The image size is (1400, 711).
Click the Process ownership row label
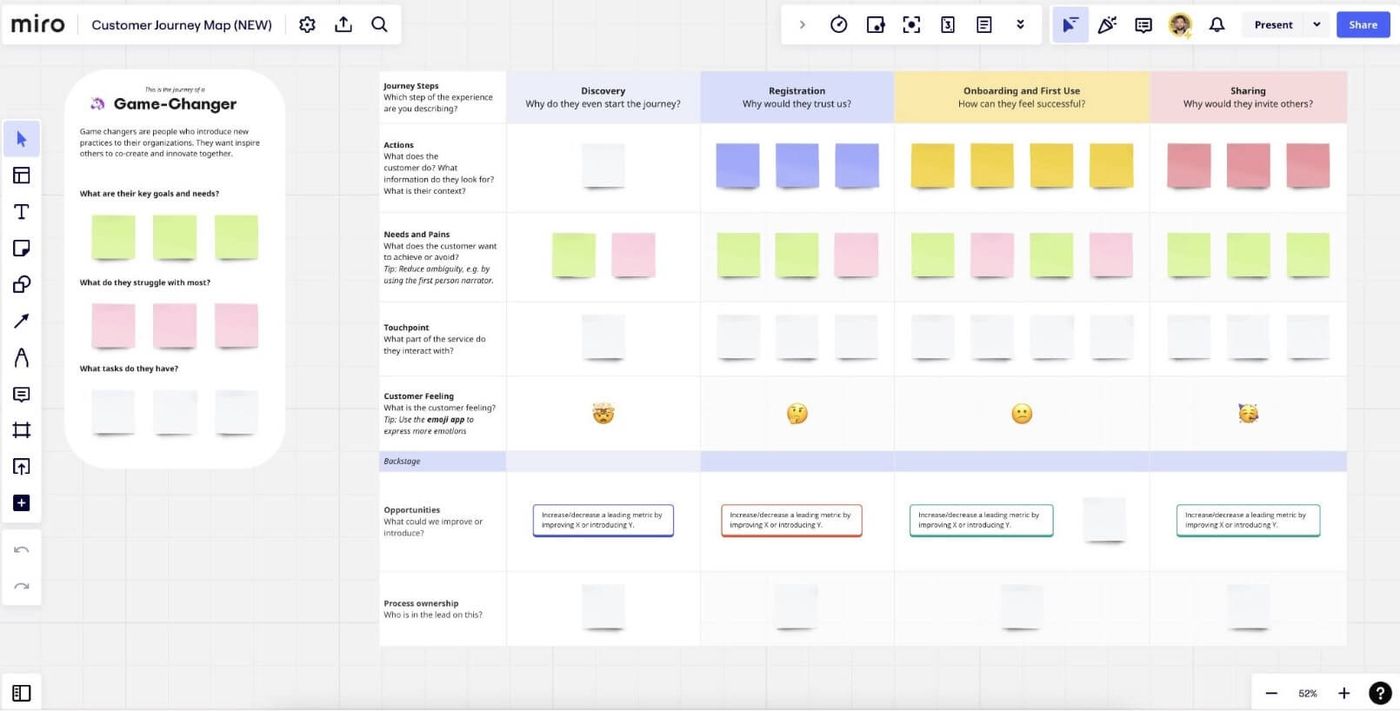click(421, 603)
